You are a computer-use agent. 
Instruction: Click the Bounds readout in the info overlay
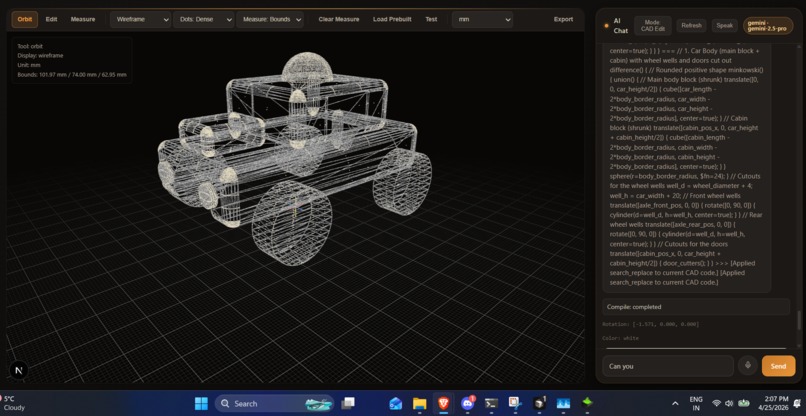71,75
